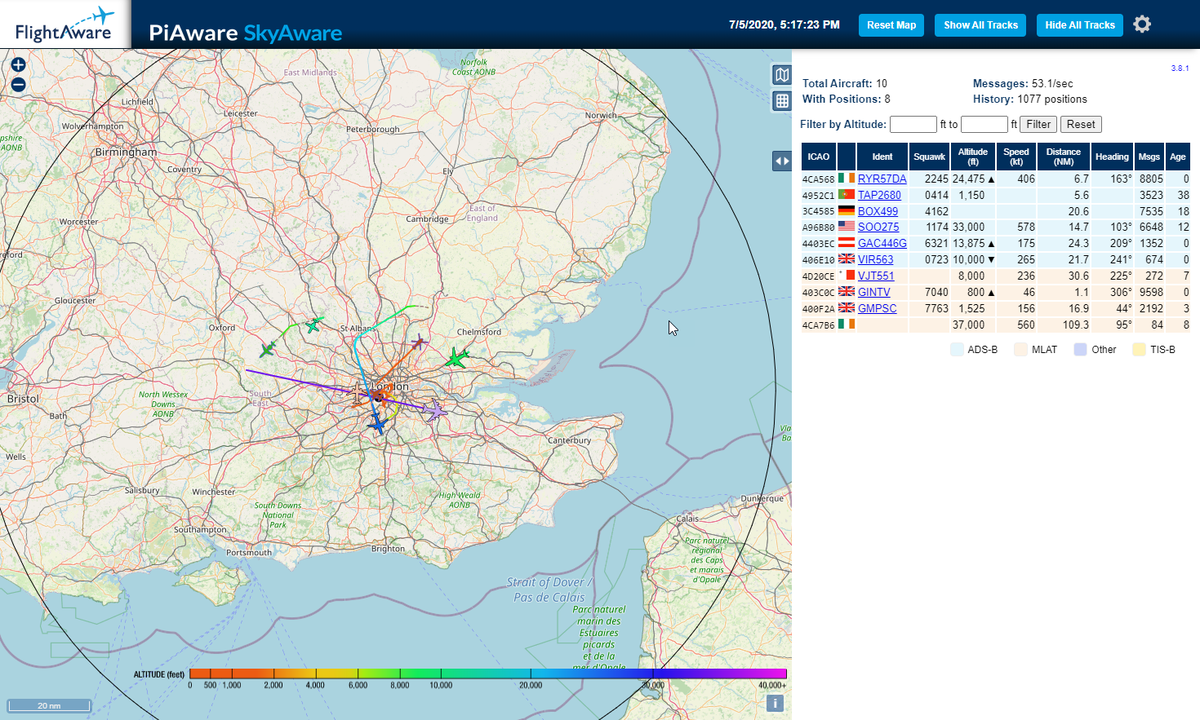Apply the altitude Filter button
This screenshot has height=720, width=1200.
(1038, 125)
